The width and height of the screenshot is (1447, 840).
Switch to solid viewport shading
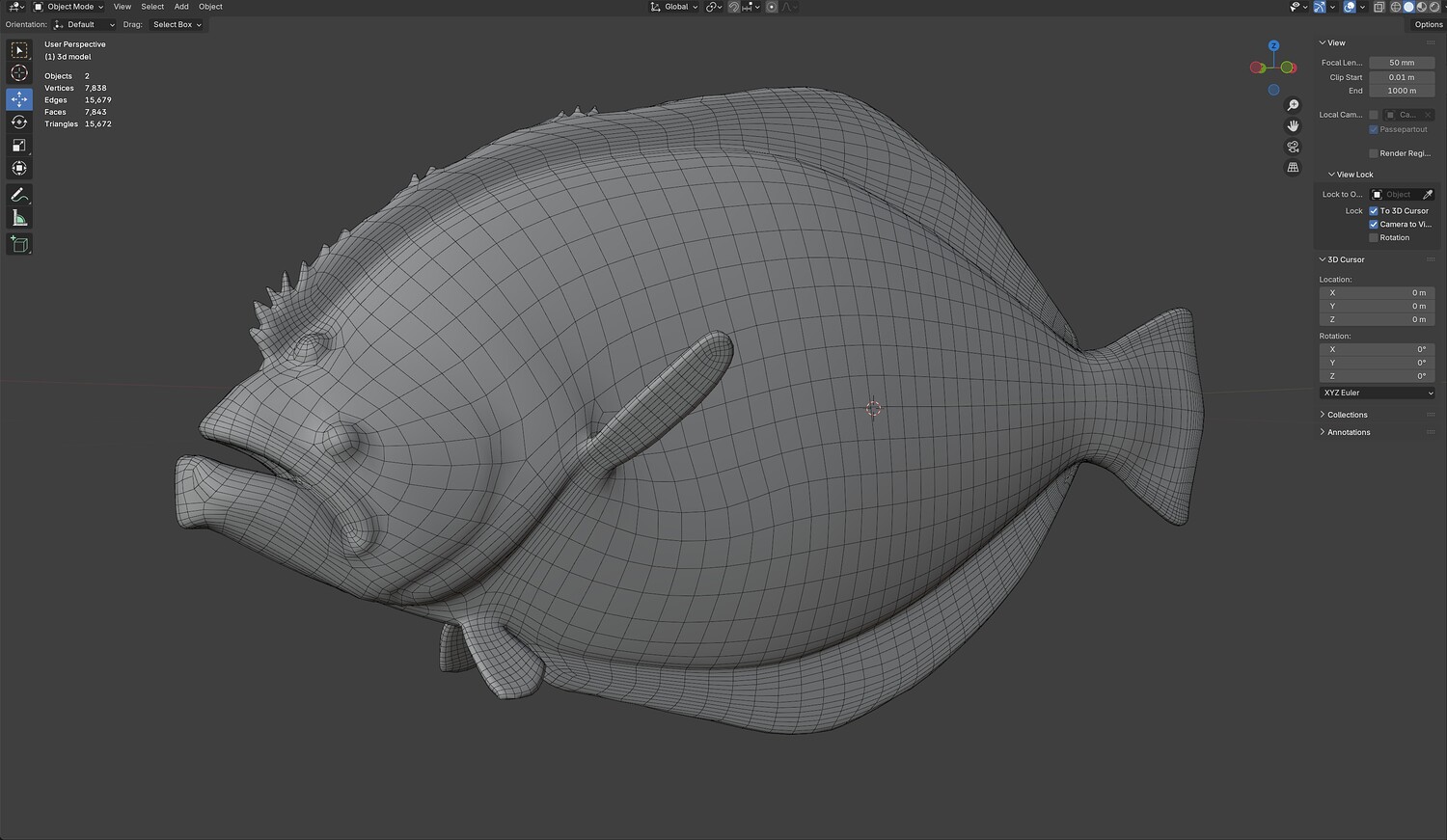point(1408,7)
